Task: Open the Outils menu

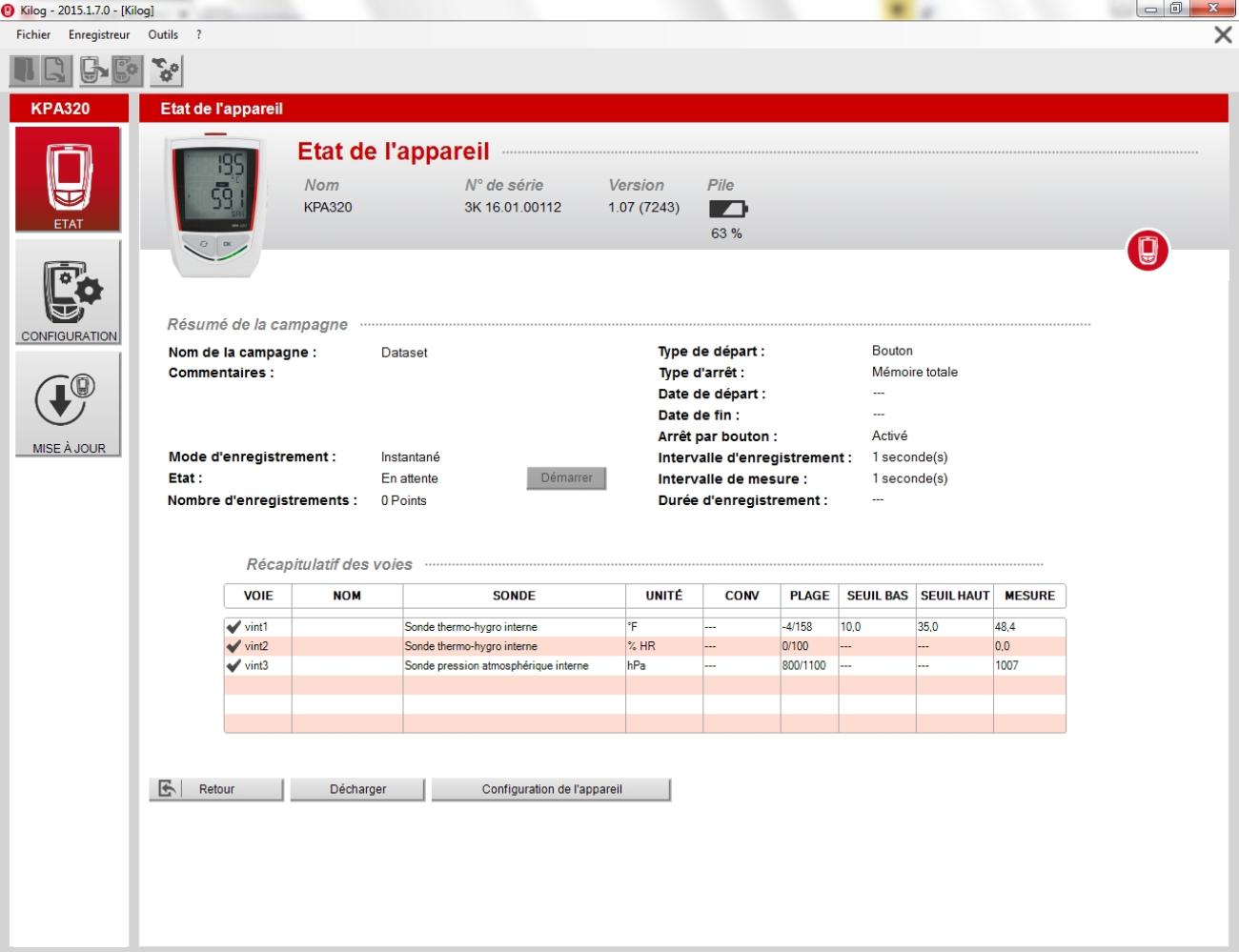Action: [x=163, y=34]
